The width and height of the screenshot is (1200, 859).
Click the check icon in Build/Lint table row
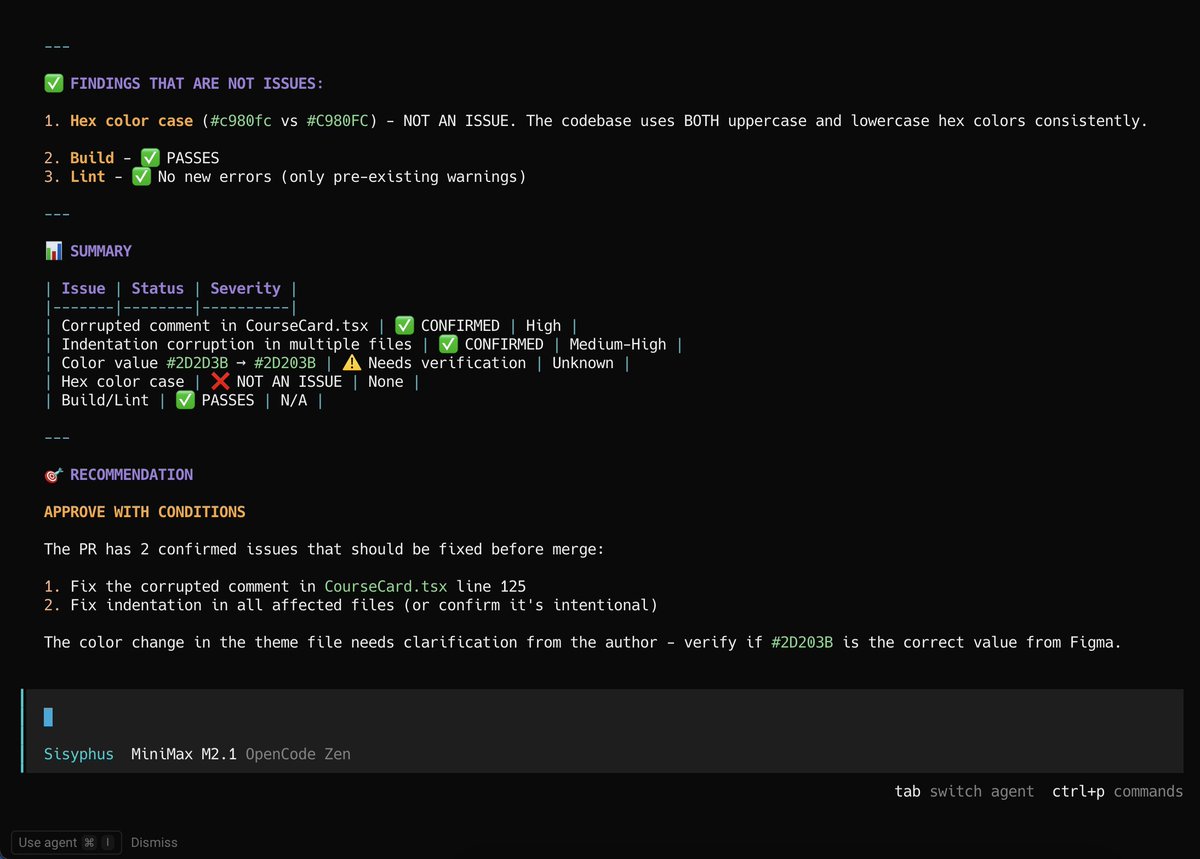point(185,400)
